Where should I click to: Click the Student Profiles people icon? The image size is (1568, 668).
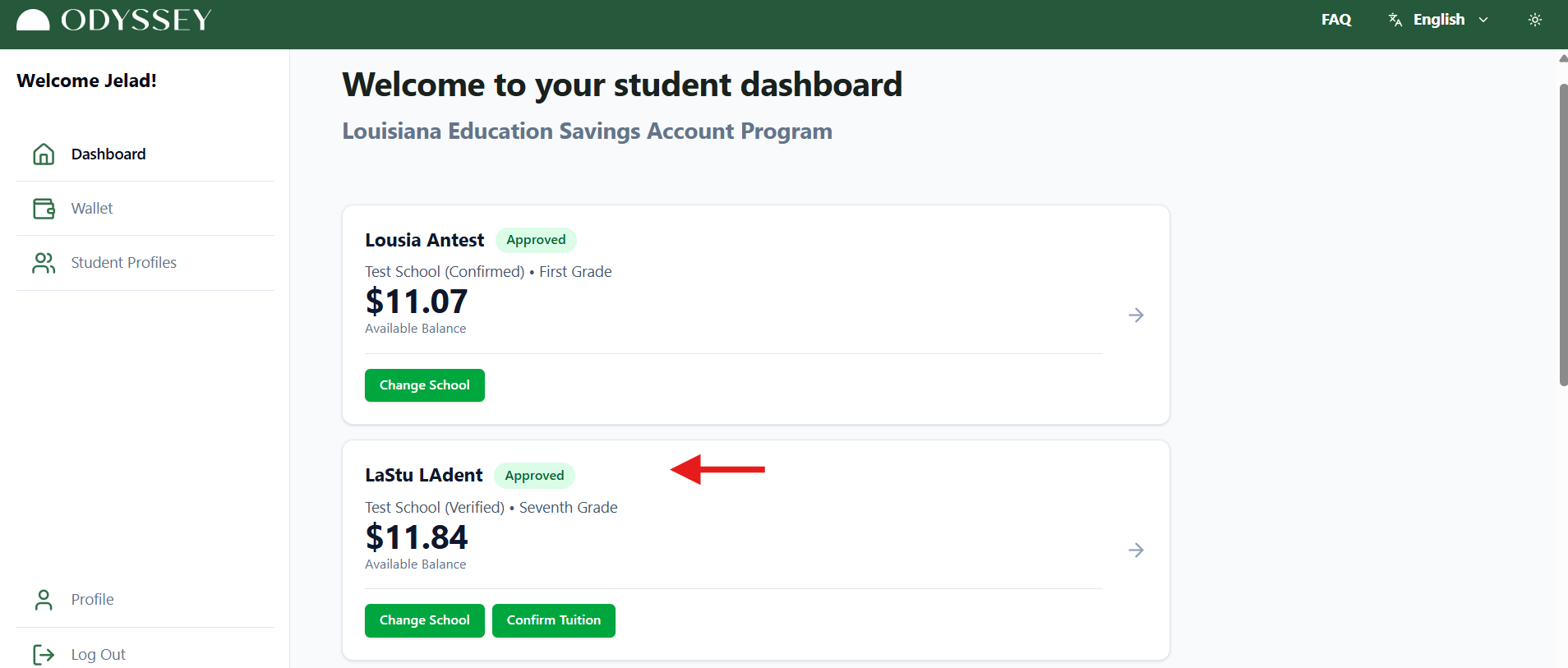pyautogui.click(x=44, y=263)
